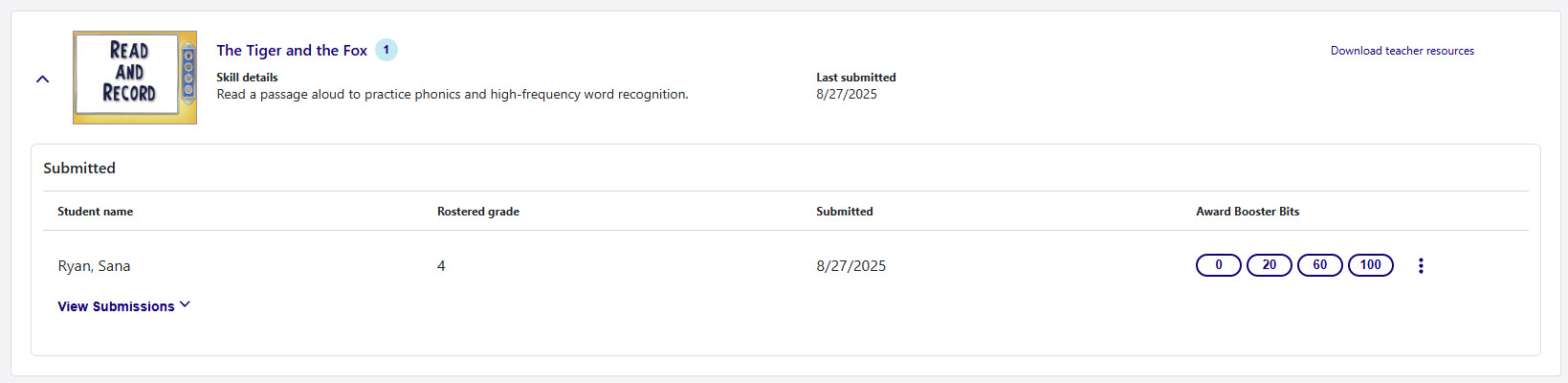Screen dimensions: 1568x383
Task: Click the Skill details description text
Action: (452, 95)
